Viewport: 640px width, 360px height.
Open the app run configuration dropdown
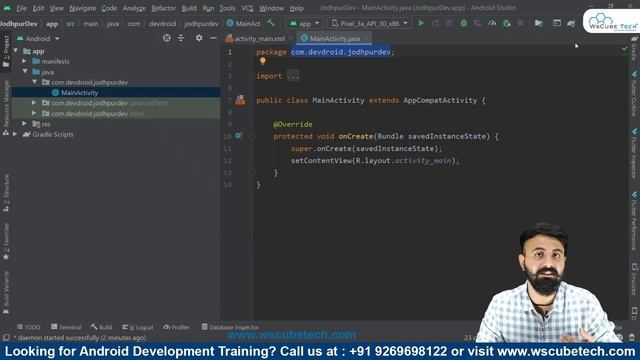(x=304, y=24)
